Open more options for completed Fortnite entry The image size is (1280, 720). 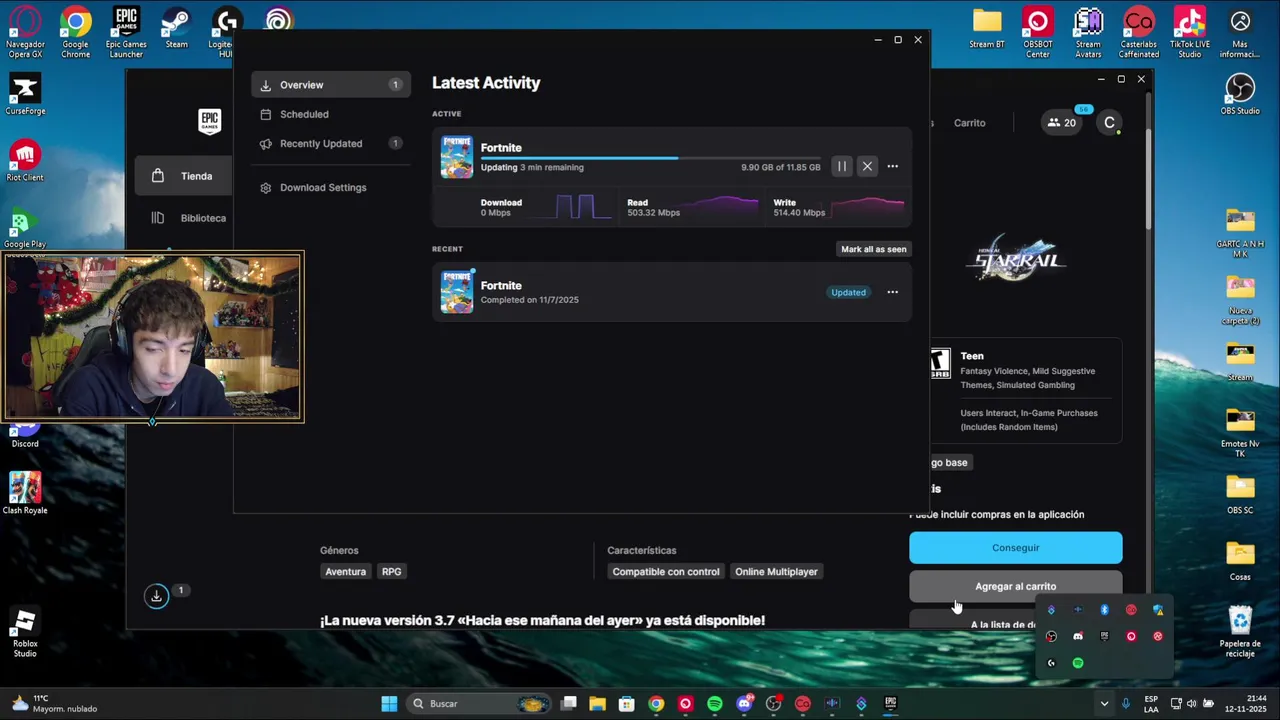tap(893, 293)
